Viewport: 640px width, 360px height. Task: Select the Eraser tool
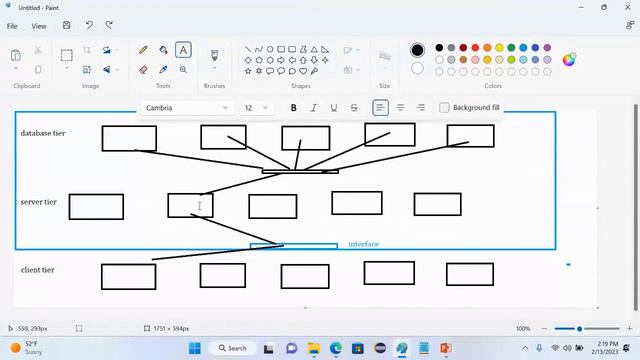point(143,70)
